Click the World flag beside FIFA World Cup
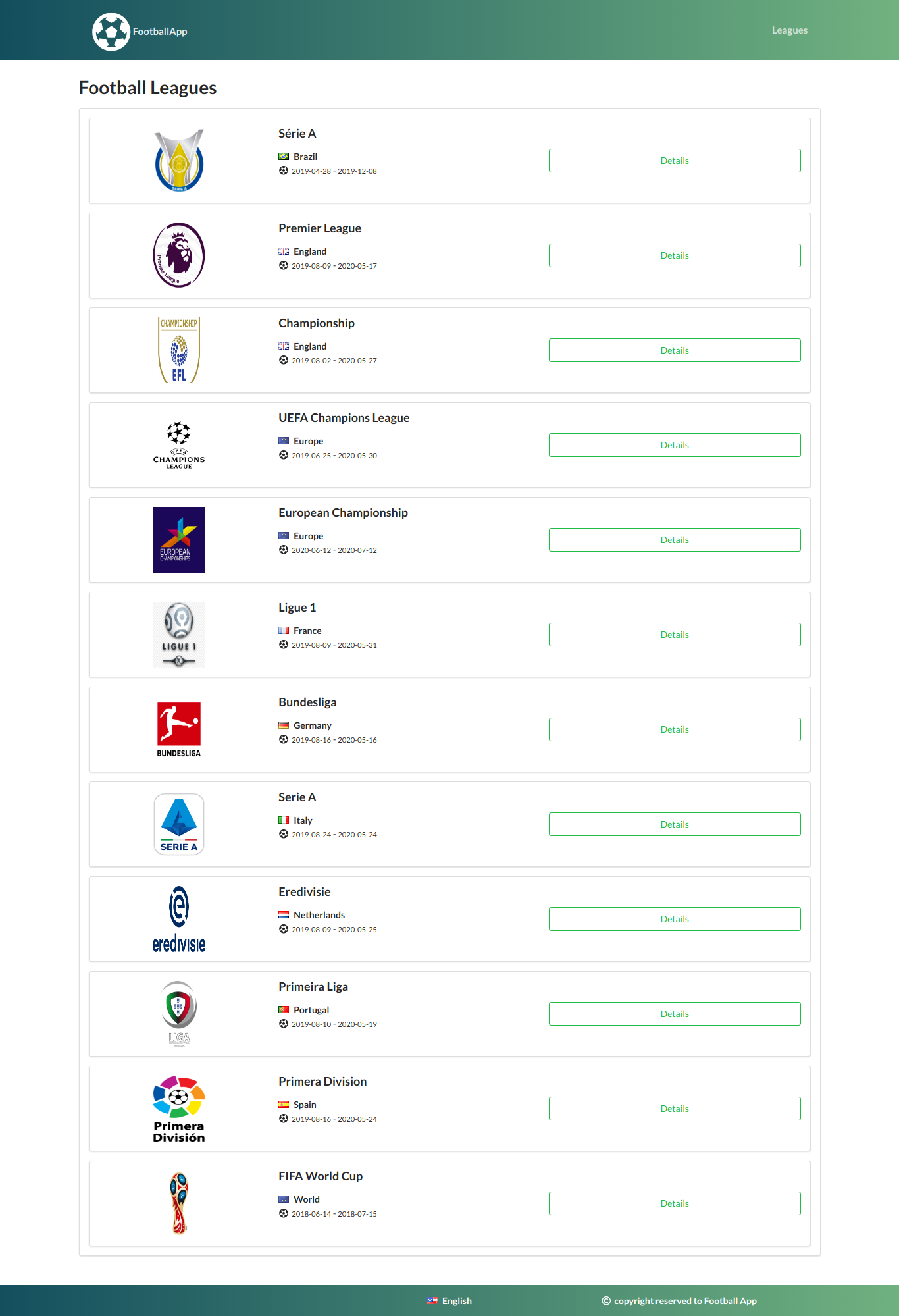This screenshot has width=899, height=1316. click(284, 1199)
